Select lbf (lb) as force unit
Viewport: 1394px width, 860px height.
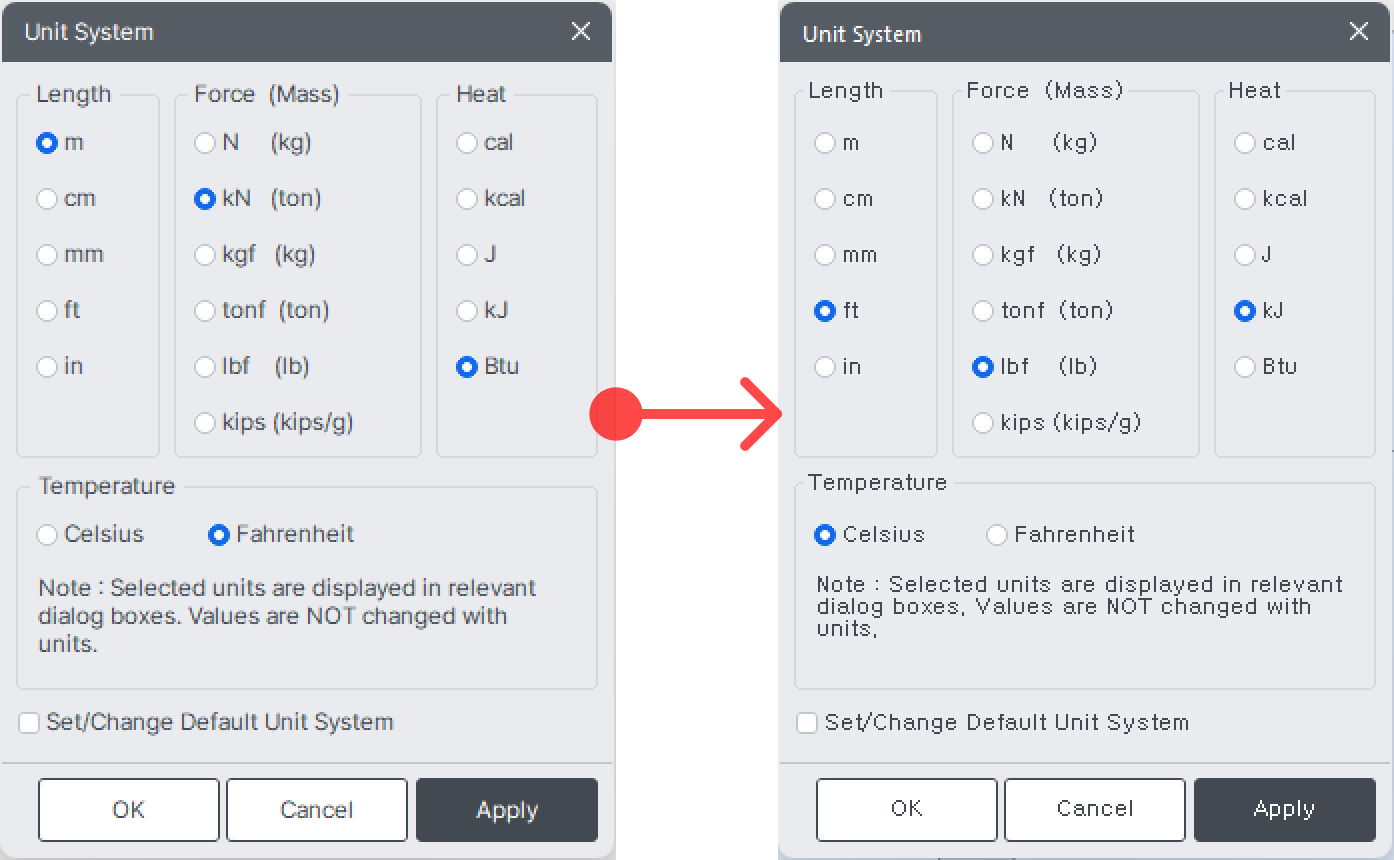pos(205,367)
